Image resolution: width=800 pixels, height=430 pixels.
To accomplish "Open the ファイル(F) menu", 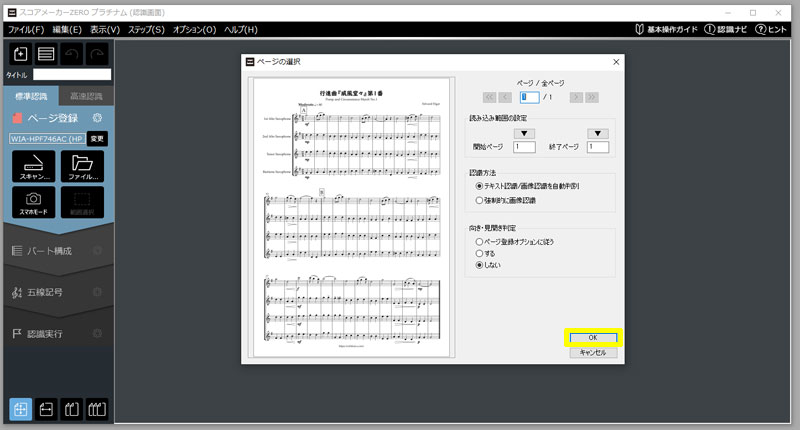I will coord(26,30).
